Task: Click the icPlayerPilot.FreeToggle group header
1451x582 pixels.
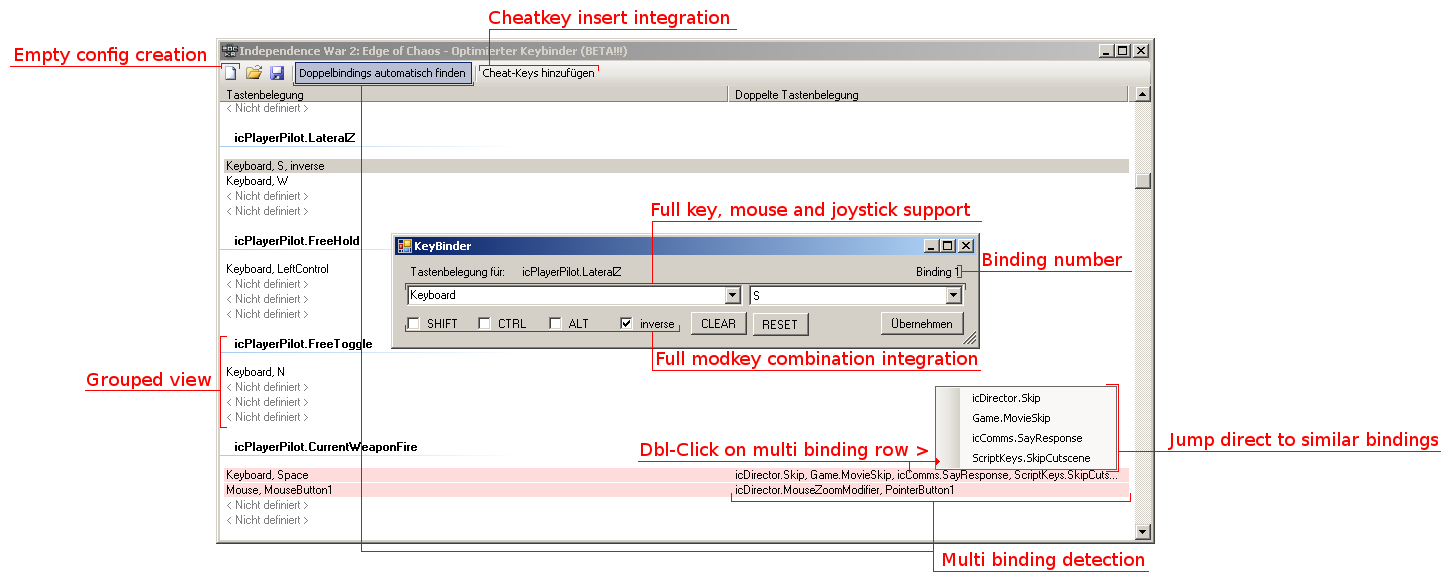Action: [303, 344]
